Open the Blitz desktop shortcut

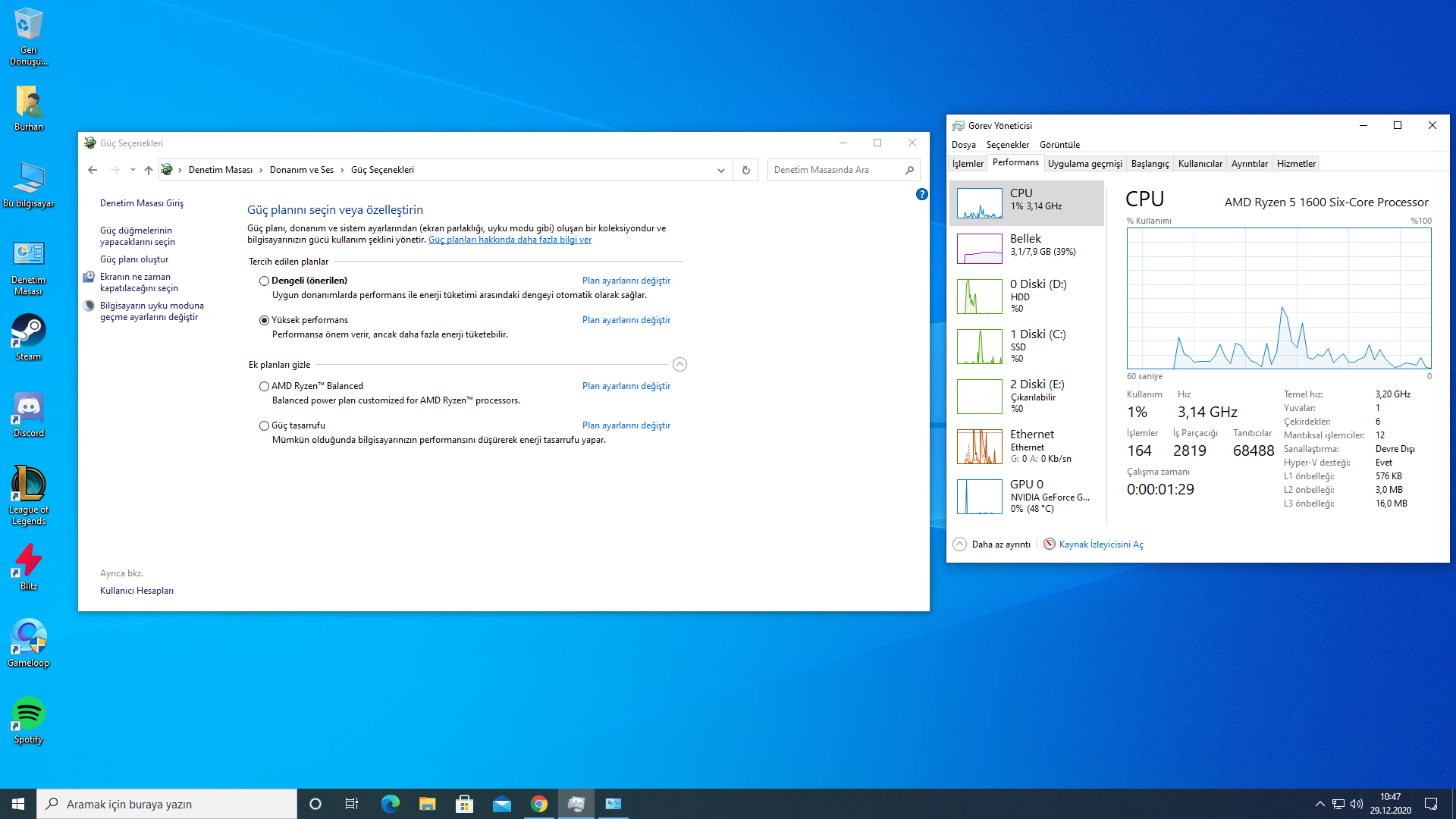pyautogui.click(x=28, y=567)
